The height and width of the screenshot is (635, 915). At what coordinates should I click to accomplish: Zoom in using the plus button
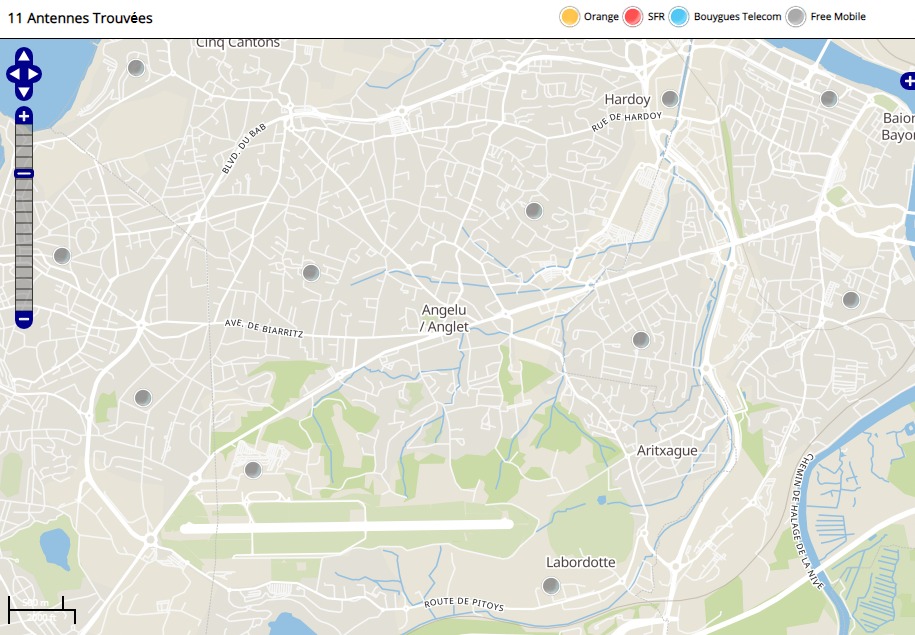pos(24,116)
